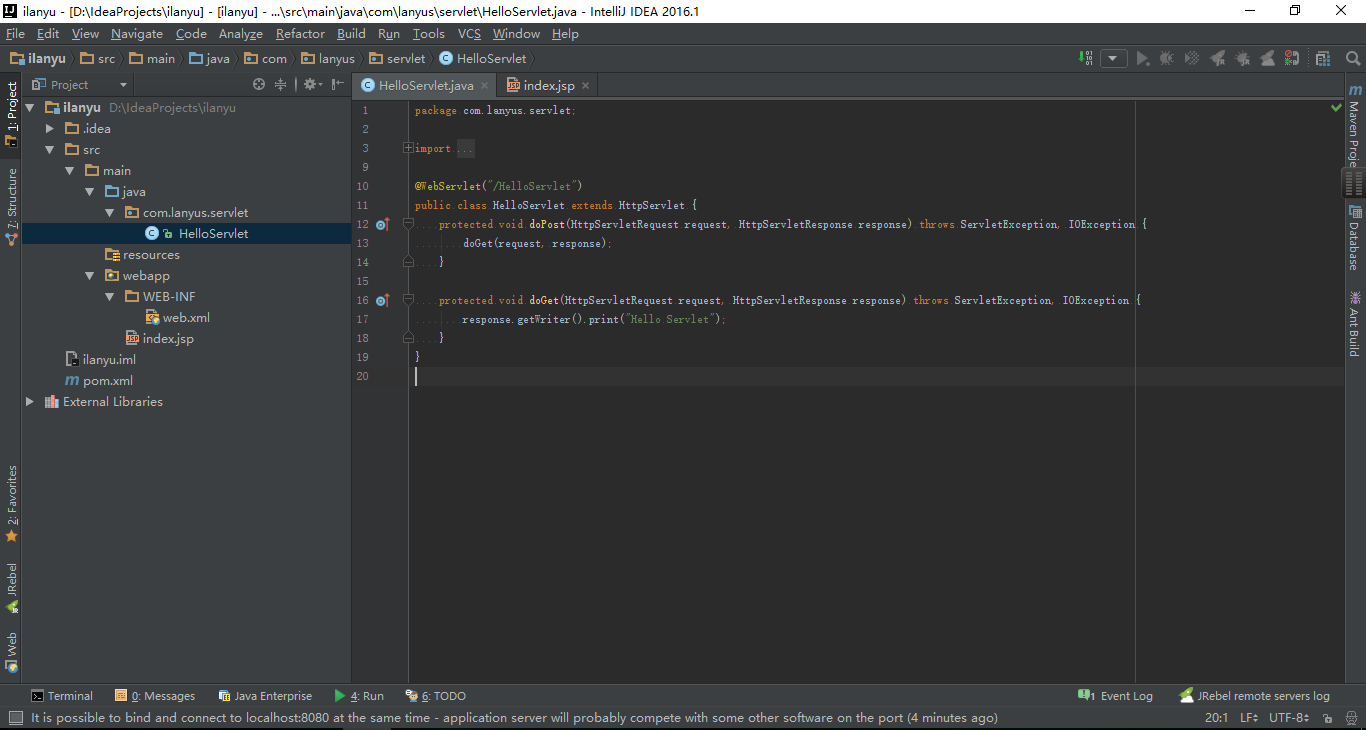This screenshot has width=1366, height=730.
Task: Collapse the main folder in tree
Action: (70, 171)
